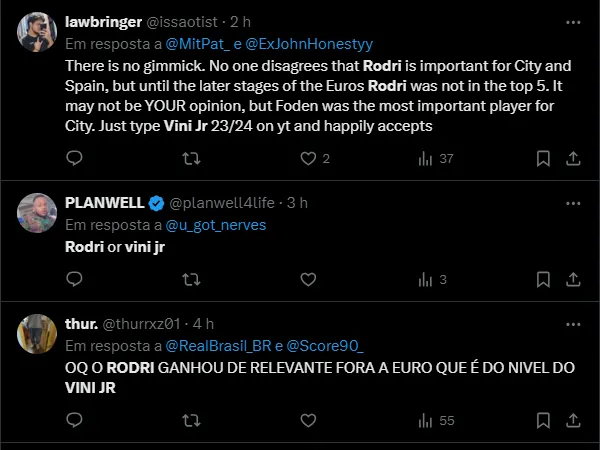Screen dimensions: 600x450
Task: Open lawbringer's profile picture
Action: 37,32
